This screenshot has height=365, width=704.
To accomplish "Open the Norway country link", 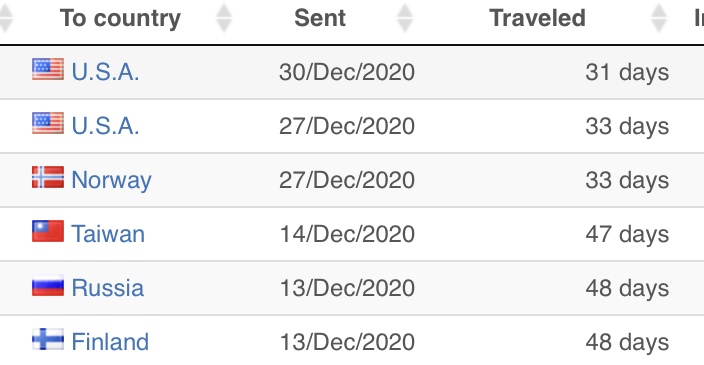I will pos(111,180).
